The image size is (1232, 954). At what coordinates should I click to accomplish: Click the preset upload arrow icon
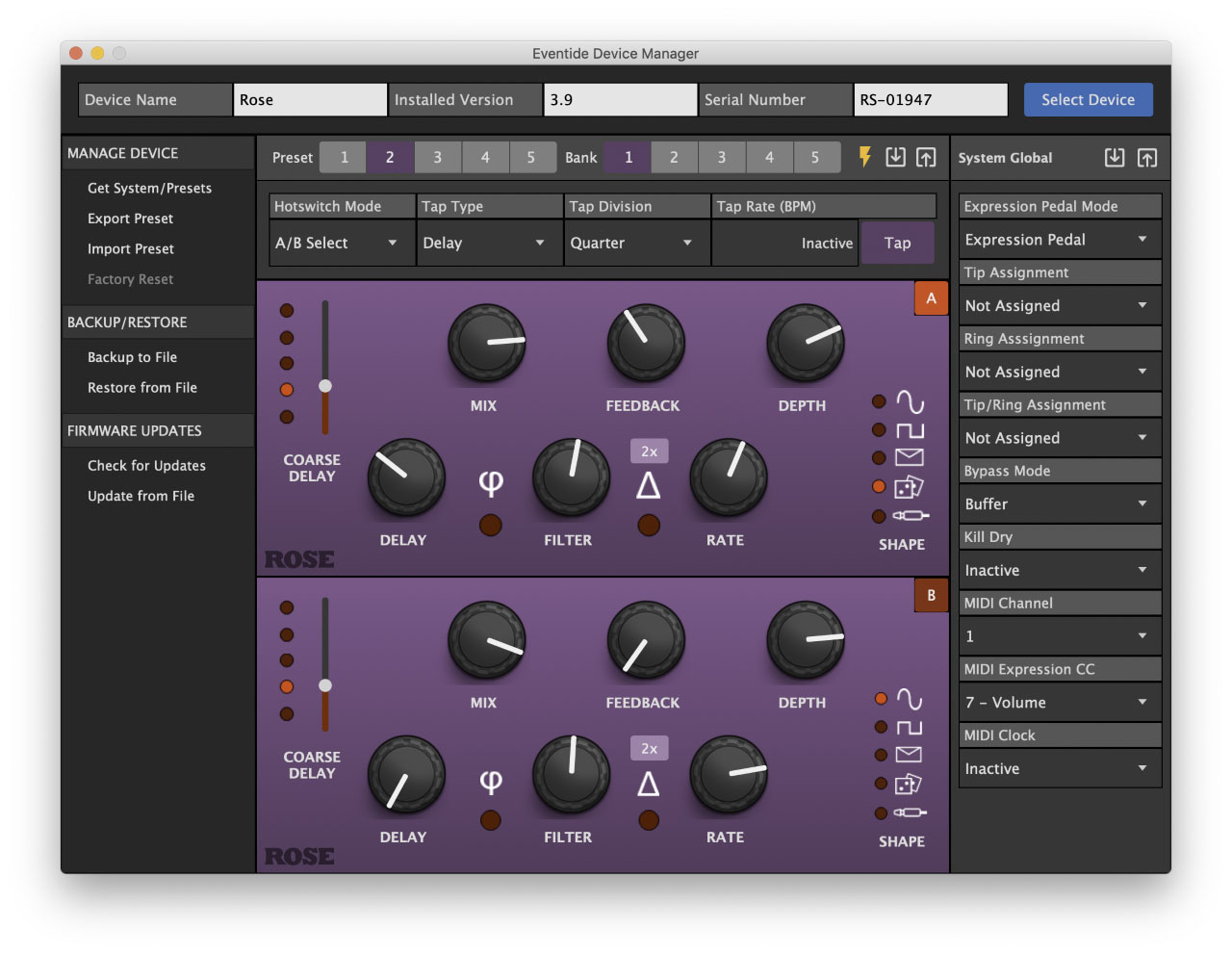coord(926,157)
